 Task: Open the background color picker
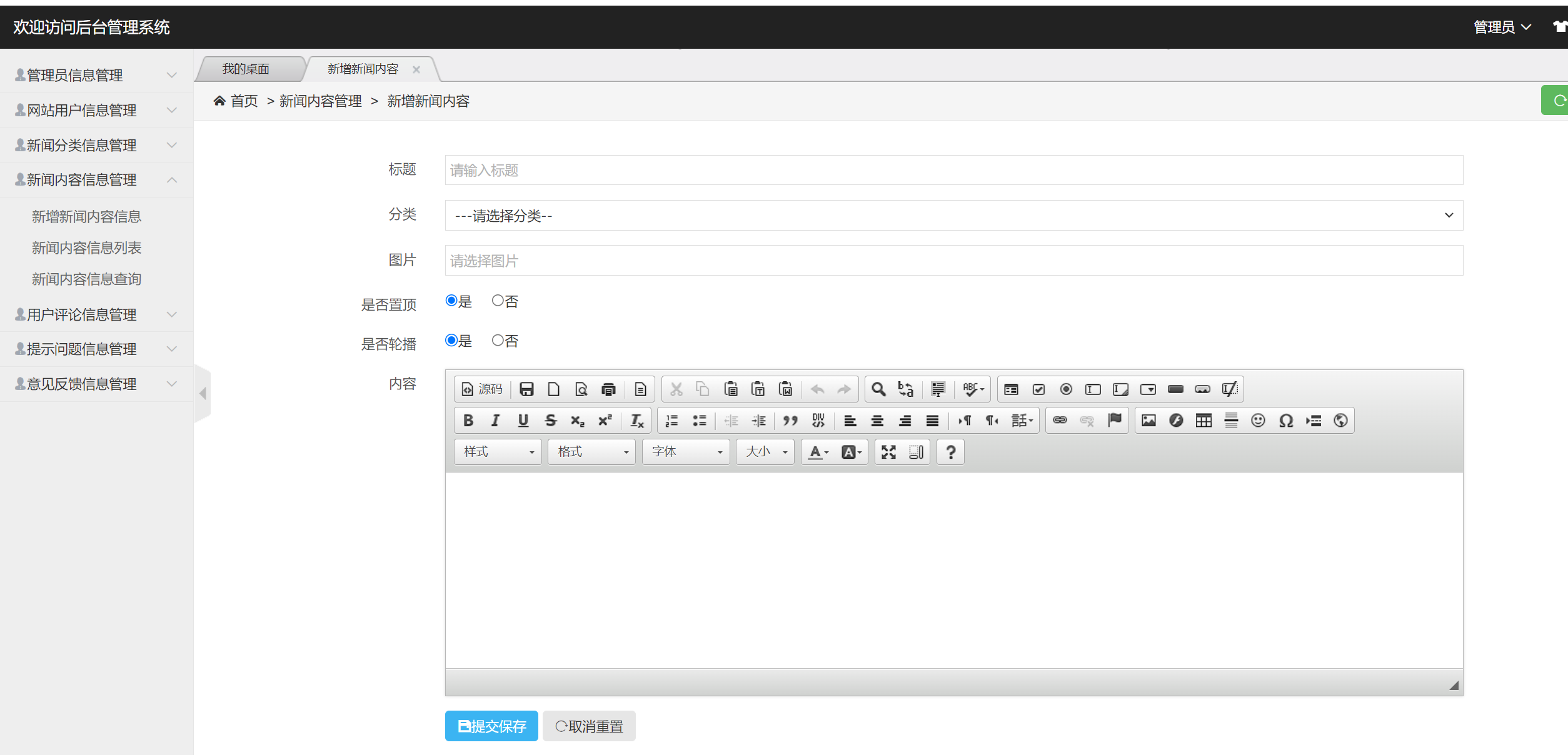pos(852,452)
